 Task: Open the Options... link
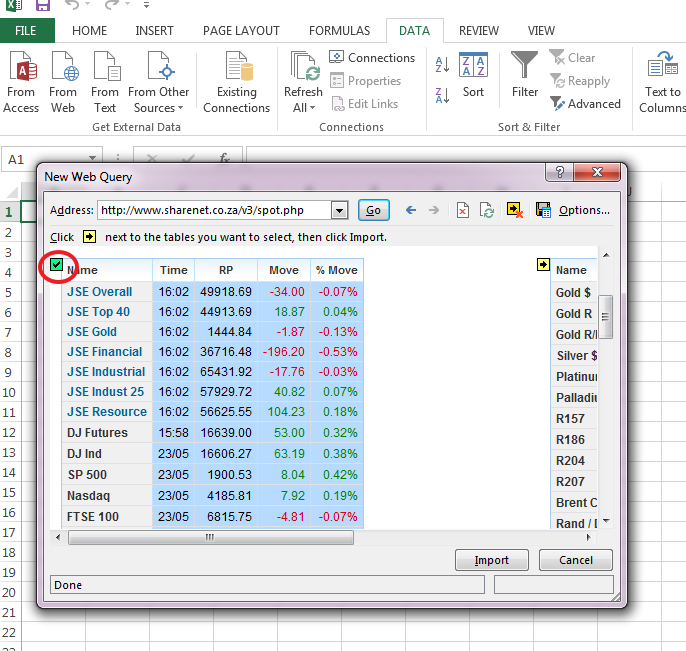[584, 210]
